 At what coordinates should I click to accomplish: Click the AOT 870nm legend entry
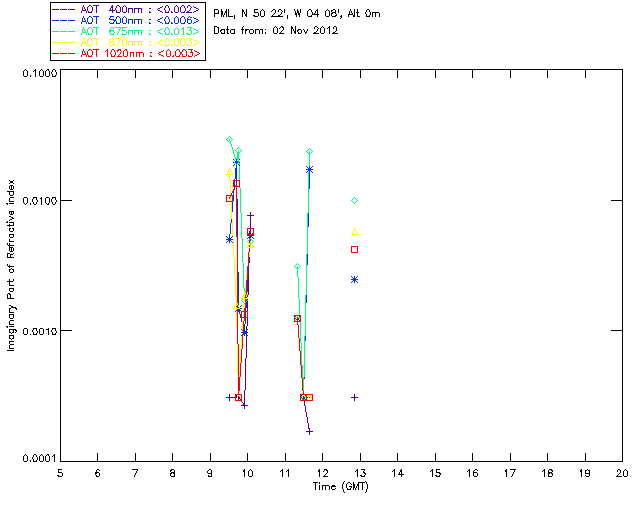pos(127,42)
